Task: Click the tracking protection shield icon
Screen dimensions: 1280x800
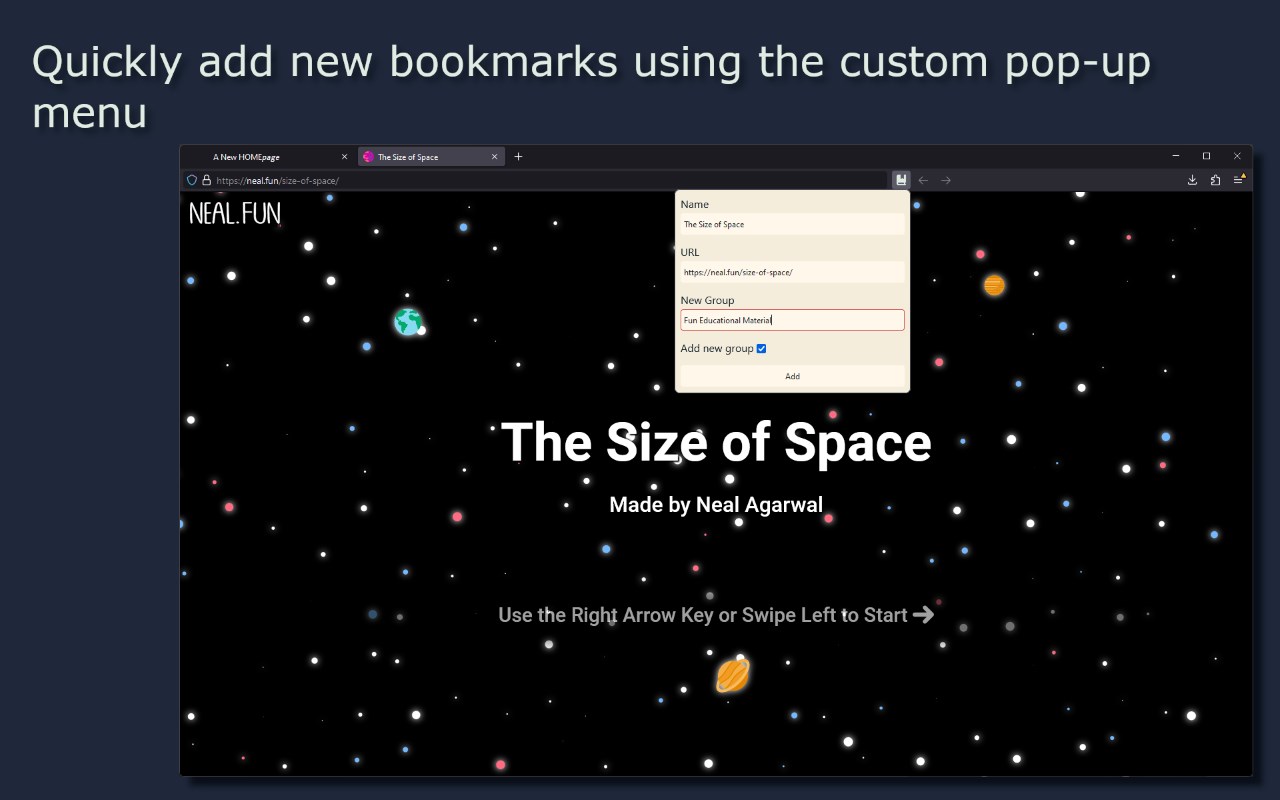Action: coord(192,181)
